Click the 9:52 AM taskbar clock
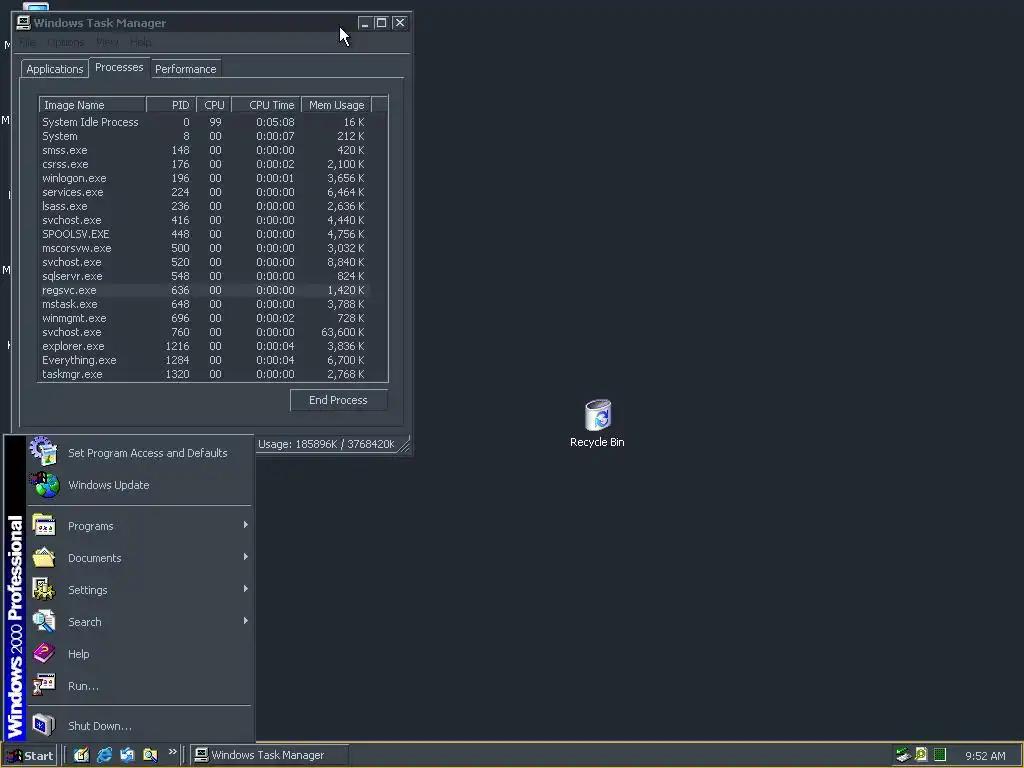The height and width of the screenshot is (768, 1024). (985, 756)
